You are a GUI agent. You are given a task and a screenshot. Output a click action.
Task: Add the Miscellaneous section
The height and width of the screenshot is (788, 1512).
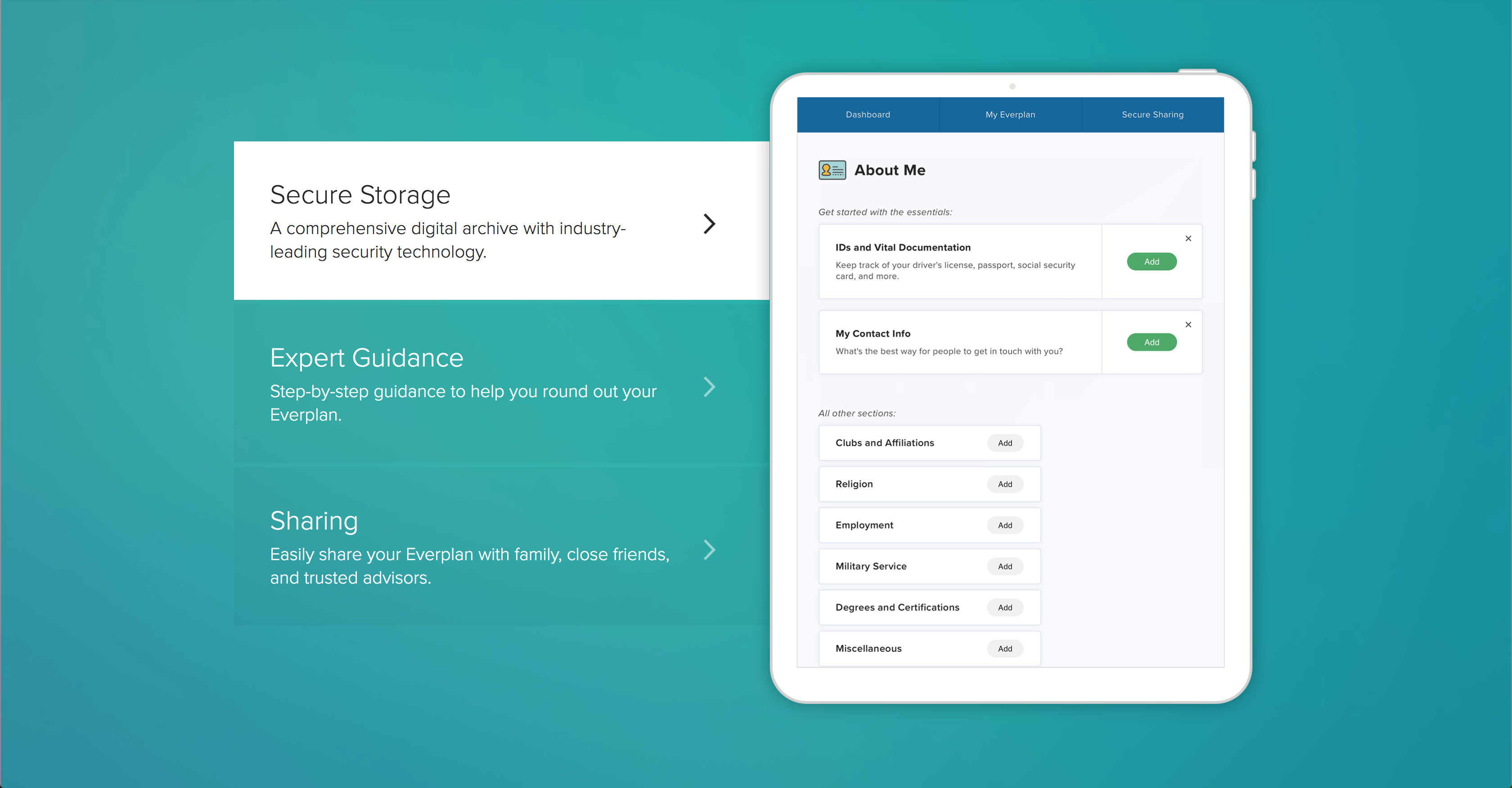[1005, 649]
